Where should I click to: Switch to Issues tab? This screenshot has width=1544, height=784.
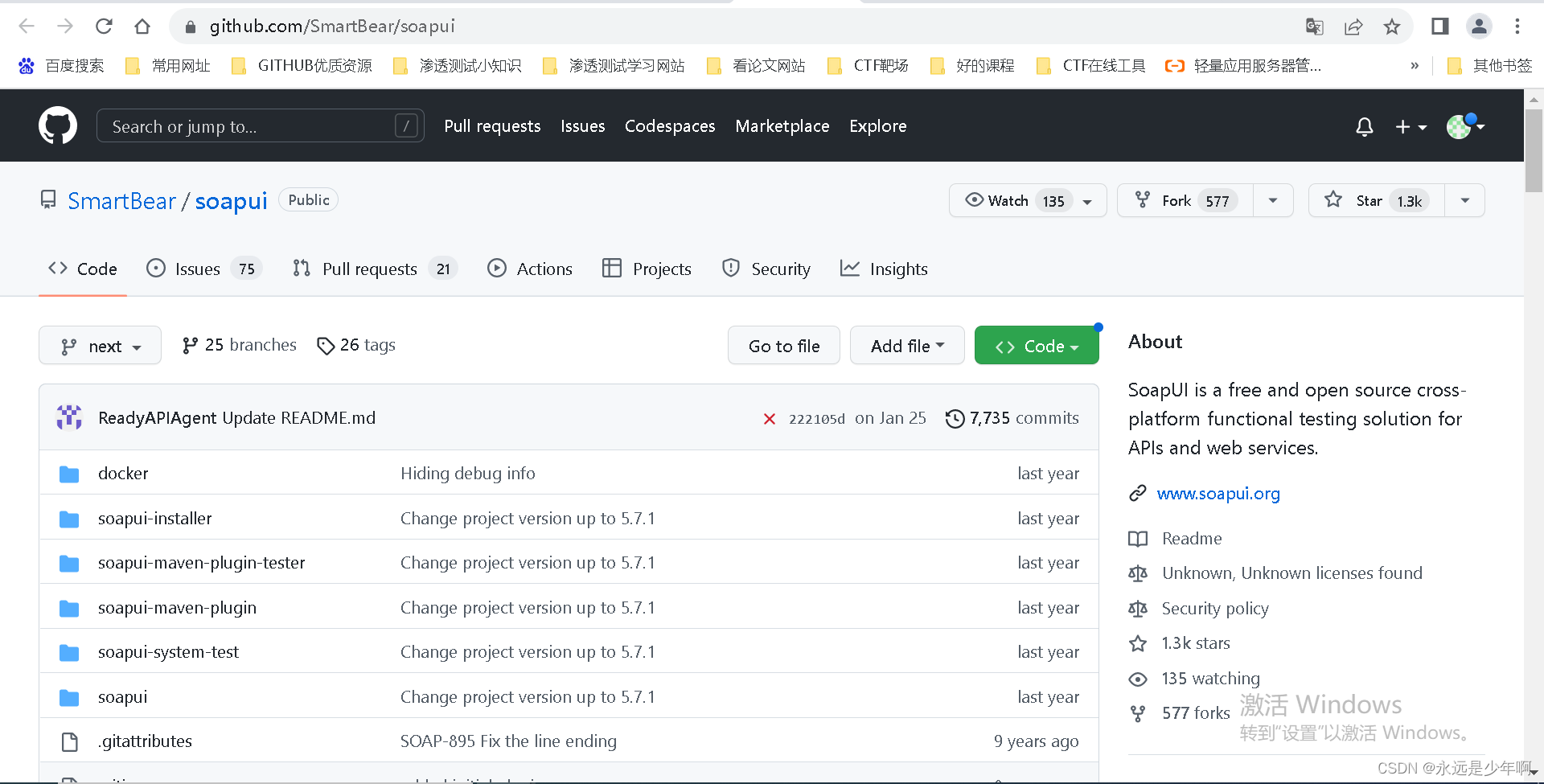click(x=204, y=269)
